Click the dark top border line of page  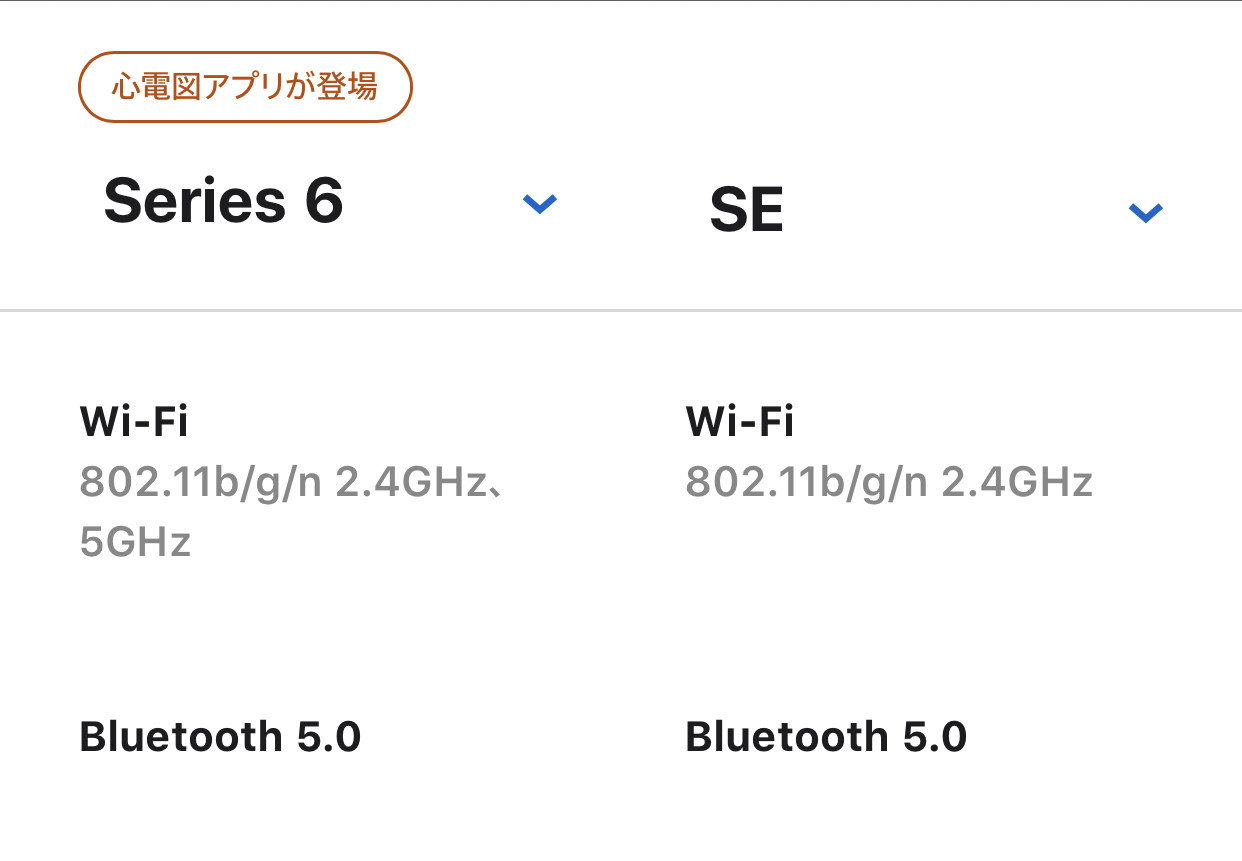621,1
